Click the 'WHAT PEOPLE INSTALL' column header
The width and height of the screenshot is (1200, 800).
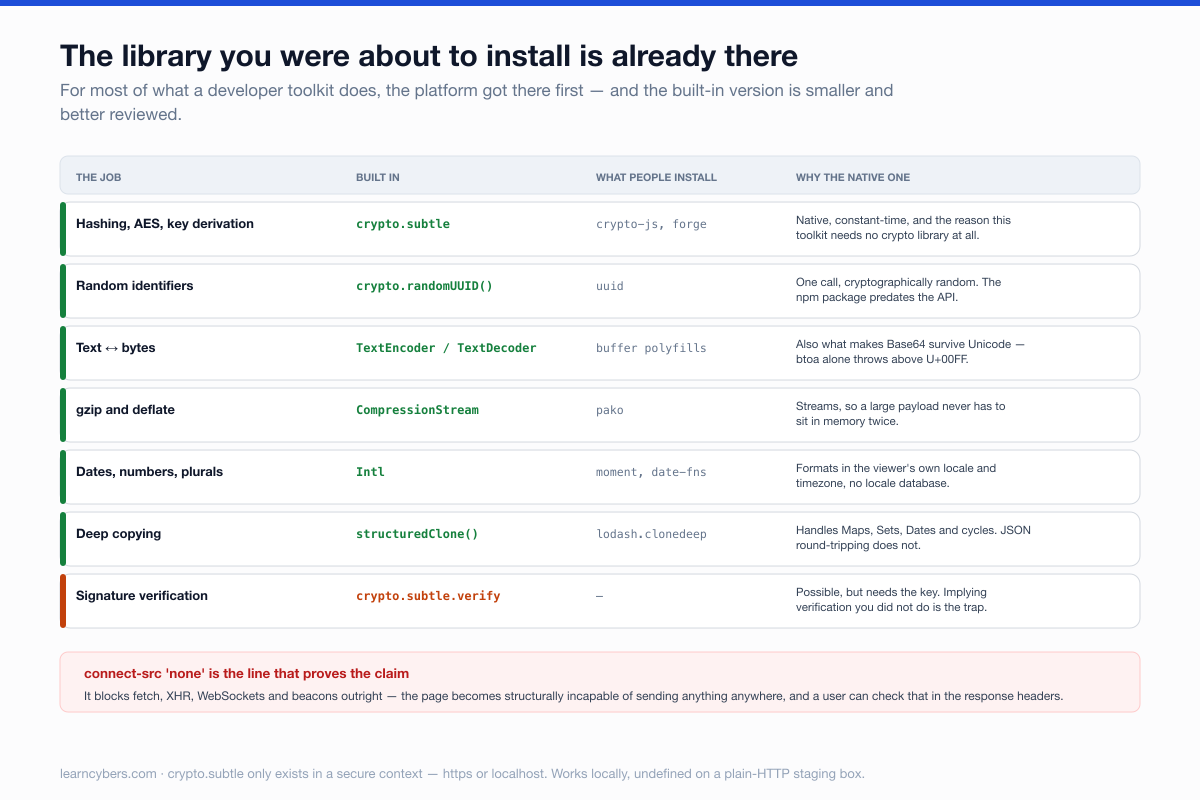coord(656,178)
